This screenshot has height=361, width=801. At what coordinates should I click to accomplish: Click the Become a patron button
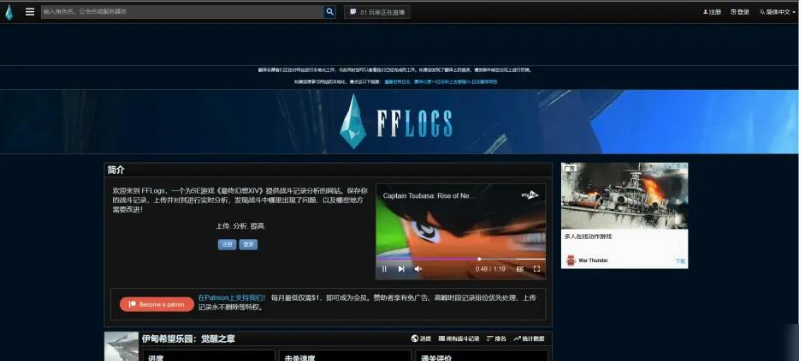click(x=157, y=304)
